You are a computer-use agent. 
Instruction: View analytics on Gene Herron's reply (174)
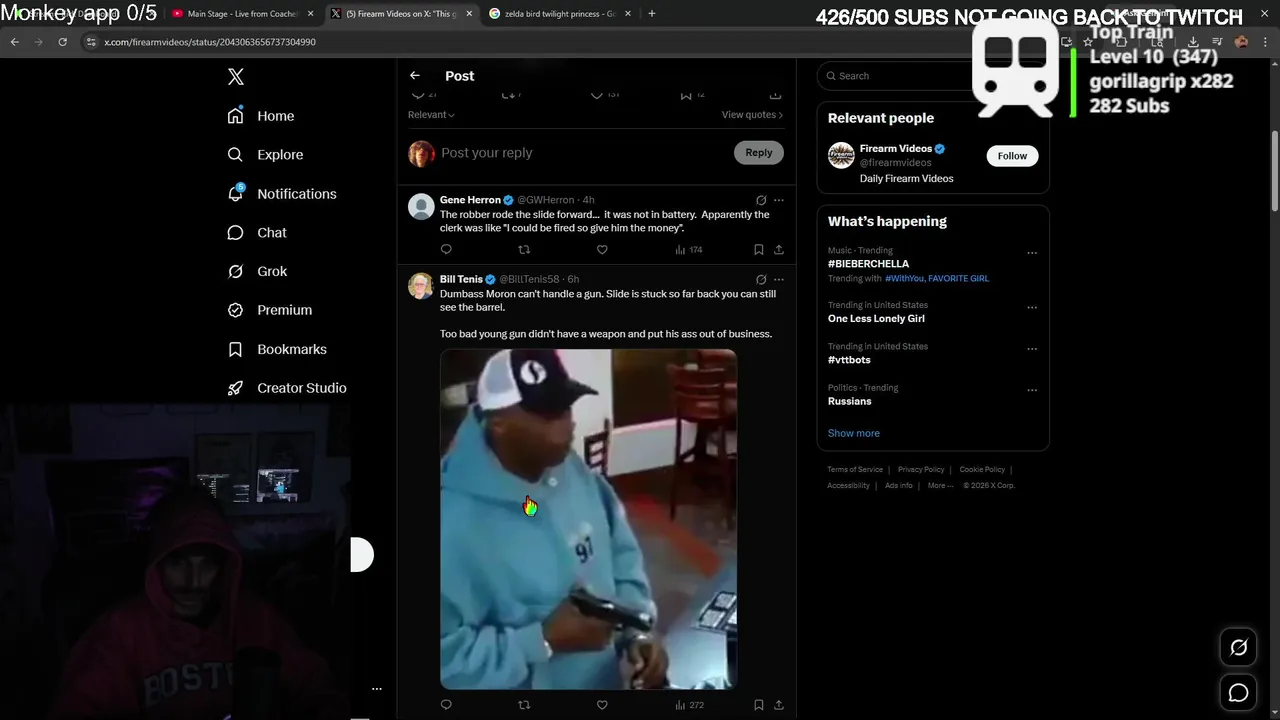(689, 250)
